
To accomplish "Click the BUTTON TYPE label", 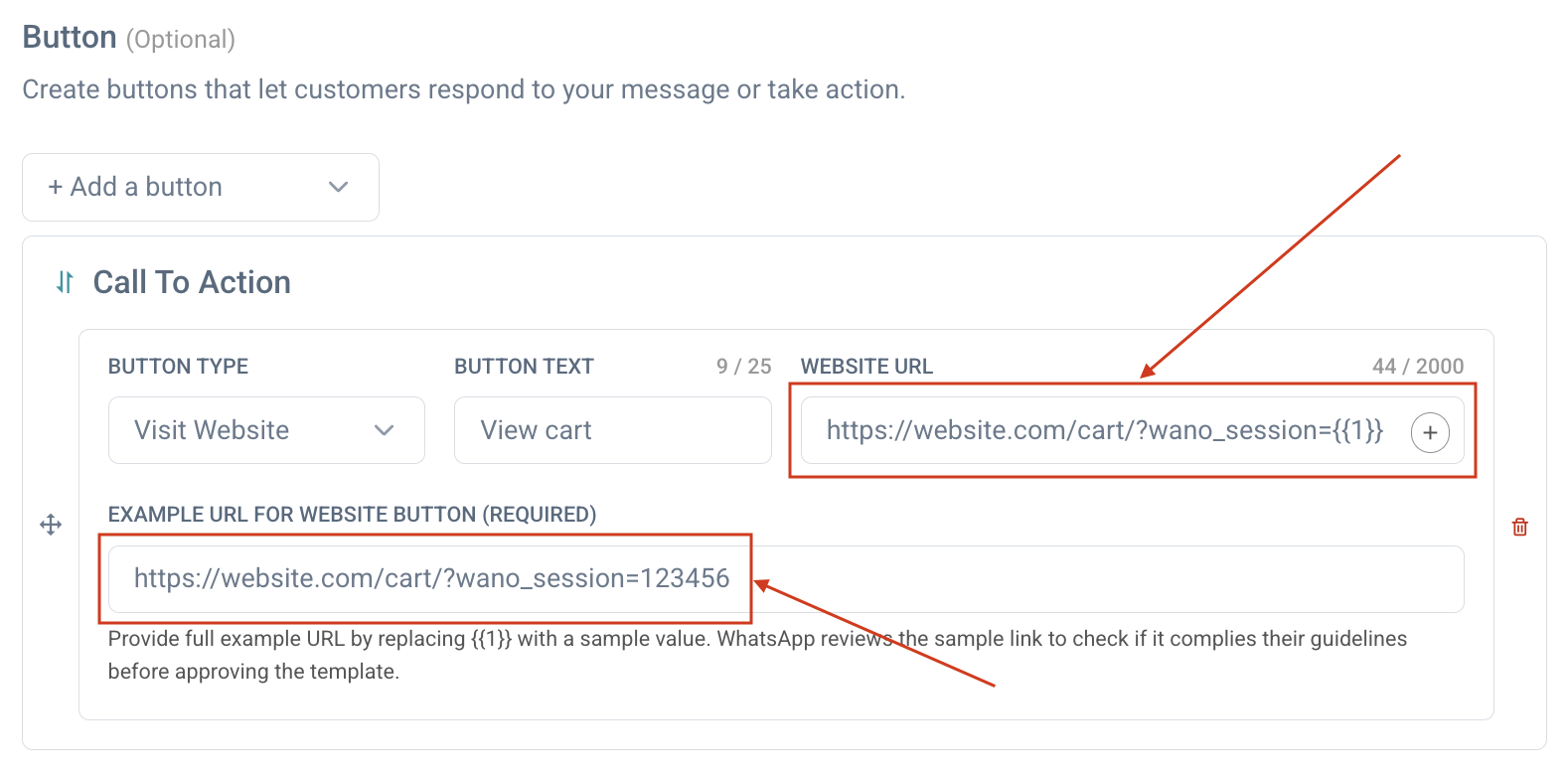I will click(x=178, y=367).
